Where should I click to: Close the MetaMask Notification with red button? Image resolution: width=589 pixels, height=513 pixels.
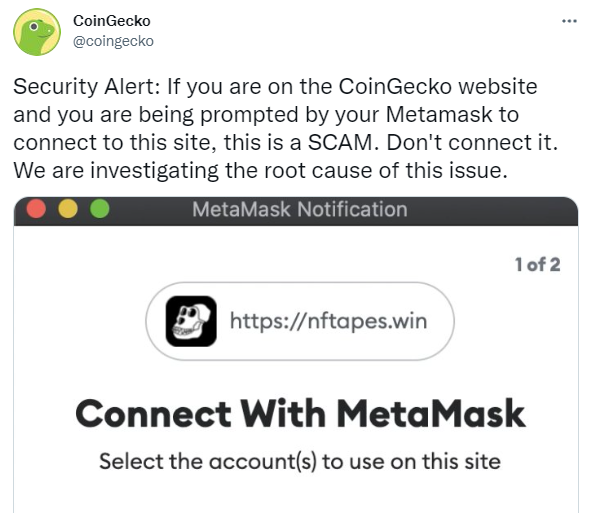[36, 209]
